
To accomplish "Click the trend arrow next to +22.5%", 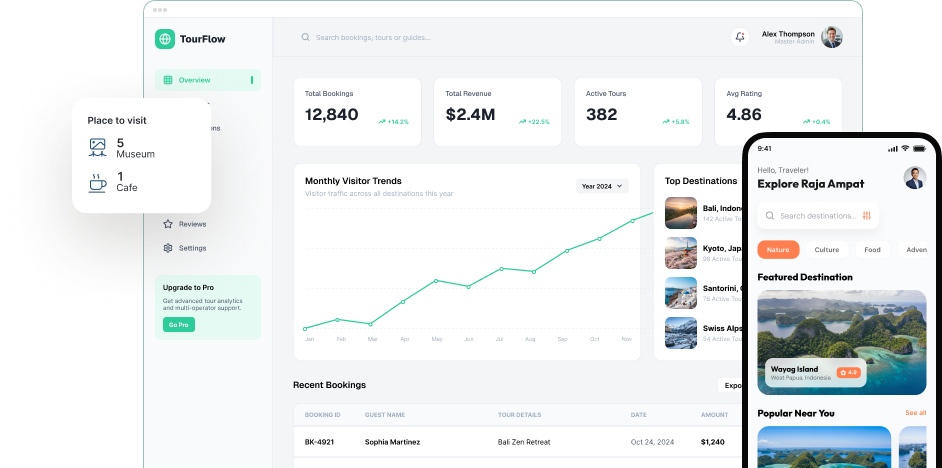I will (x=523, y=122).
